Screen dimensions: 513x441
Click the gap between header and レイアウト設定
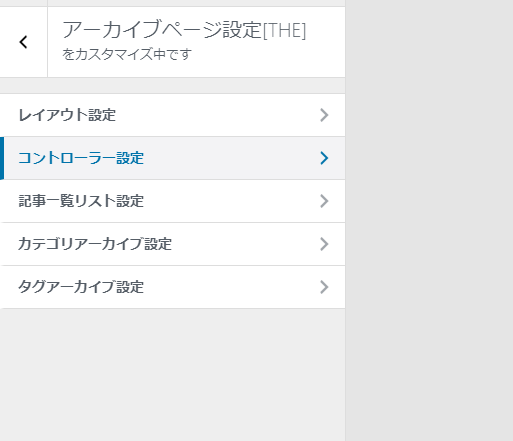pyautogui.click(x=172, y=86)
